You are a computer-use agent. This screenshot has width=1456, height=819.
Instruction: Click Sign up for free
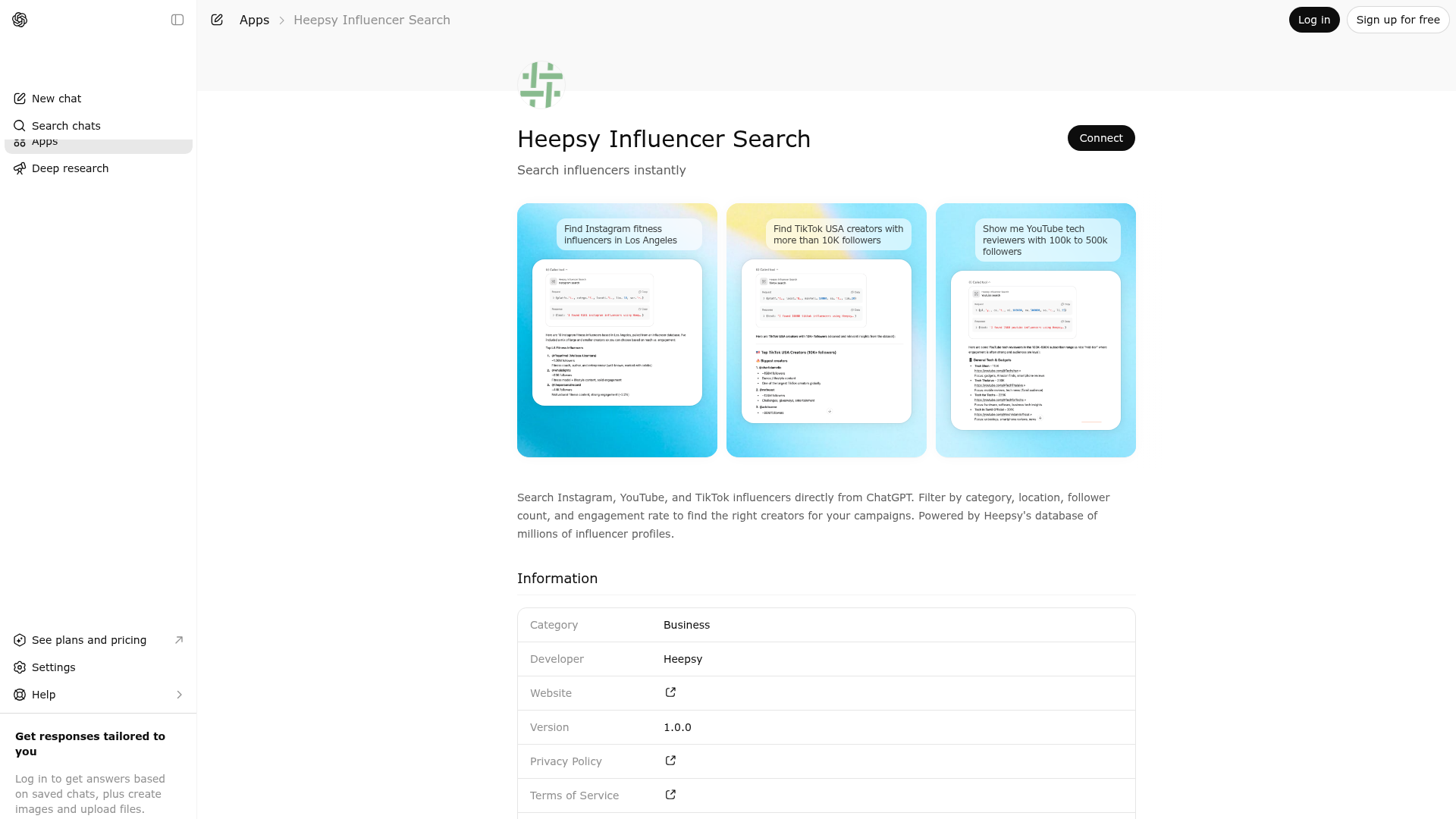(1398, 20)
